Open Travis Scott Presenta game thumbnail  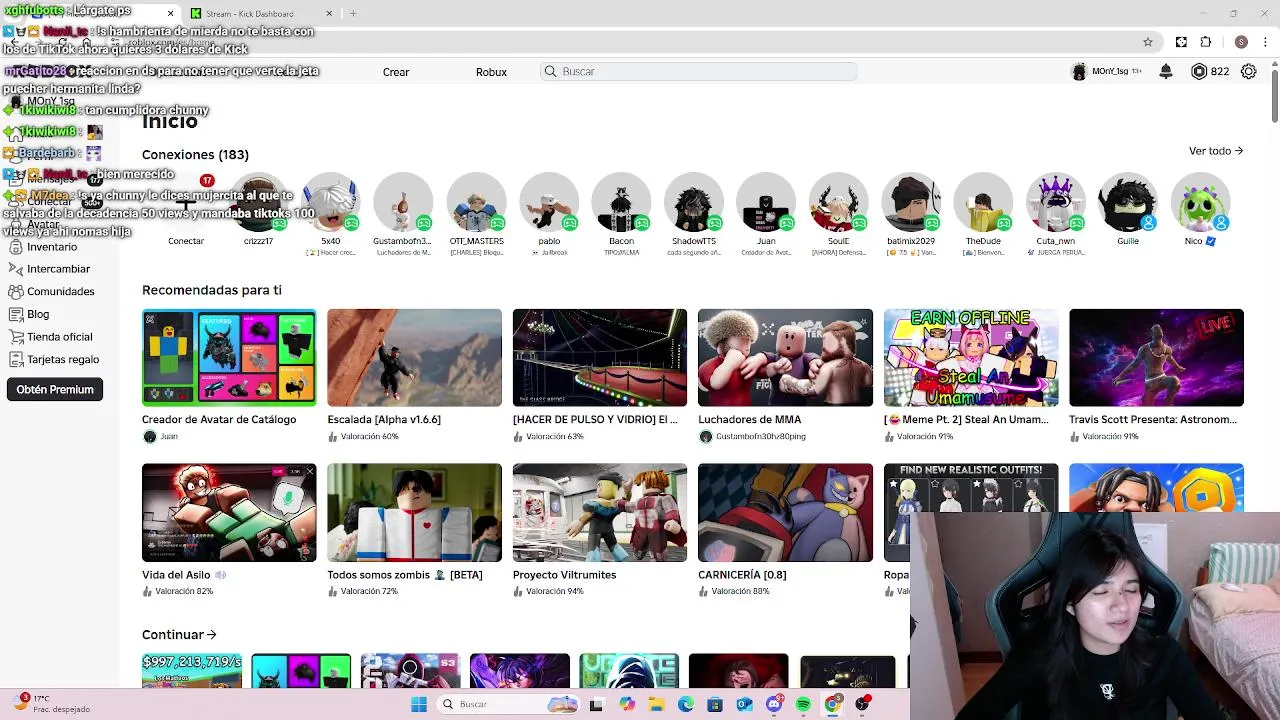point(1156,358)
